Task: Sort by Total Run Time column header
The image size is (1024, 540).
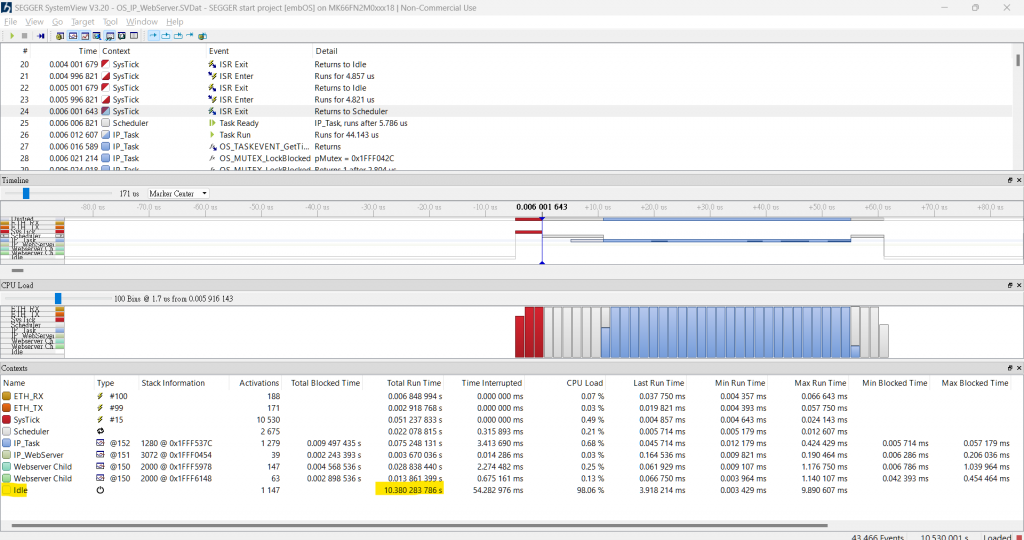Action: (414, 383)
